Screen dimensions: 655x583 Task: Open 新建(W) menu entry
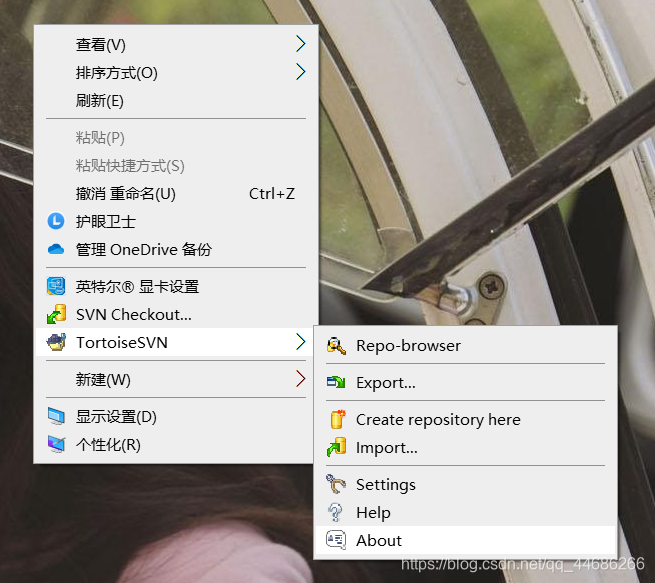[x=176, y=379]
